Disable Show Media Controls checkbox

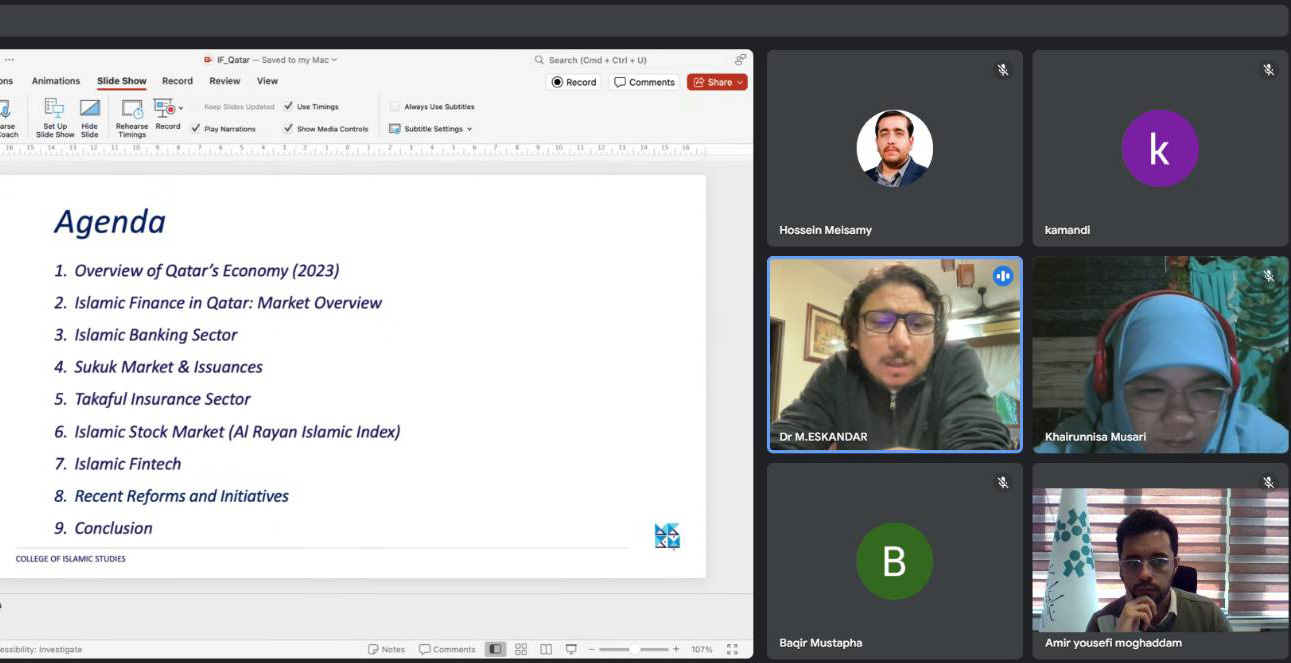click(x=289, y=129)
